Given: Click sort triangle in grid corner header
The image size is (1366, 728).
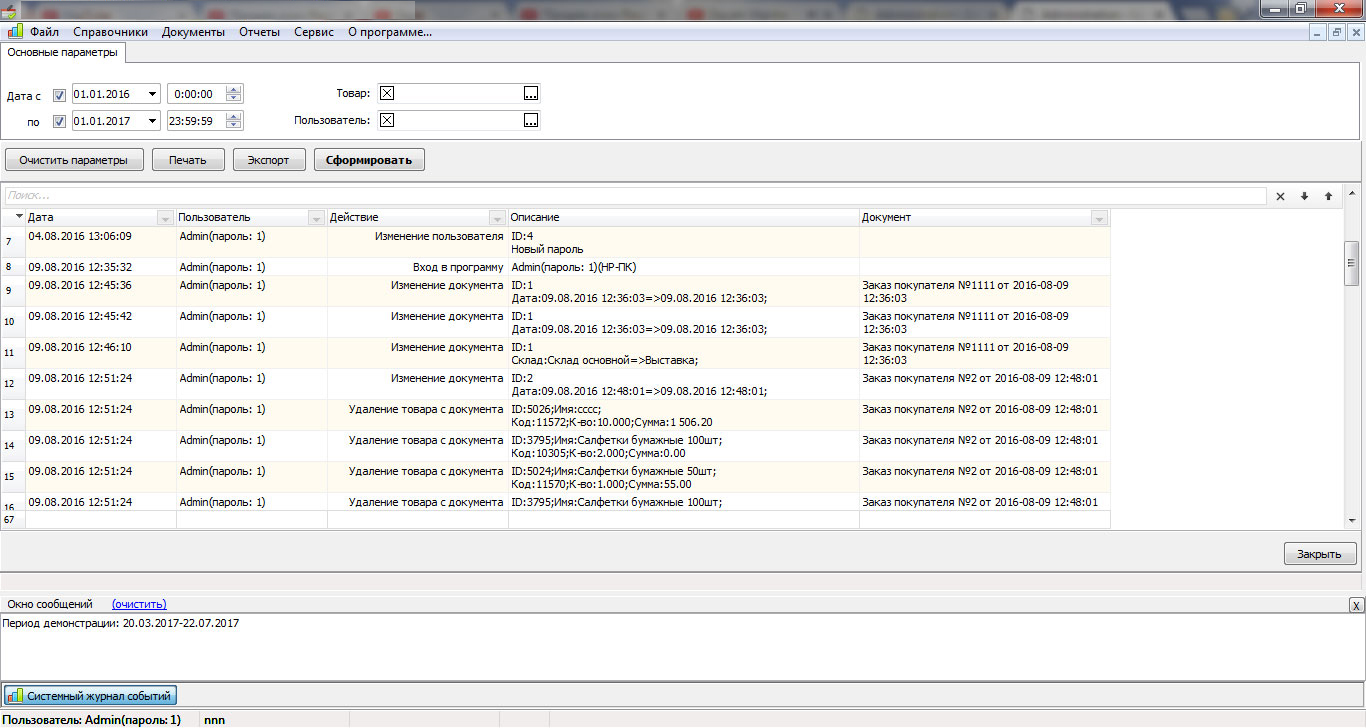Looking at the screenshot, I should 19,217.
